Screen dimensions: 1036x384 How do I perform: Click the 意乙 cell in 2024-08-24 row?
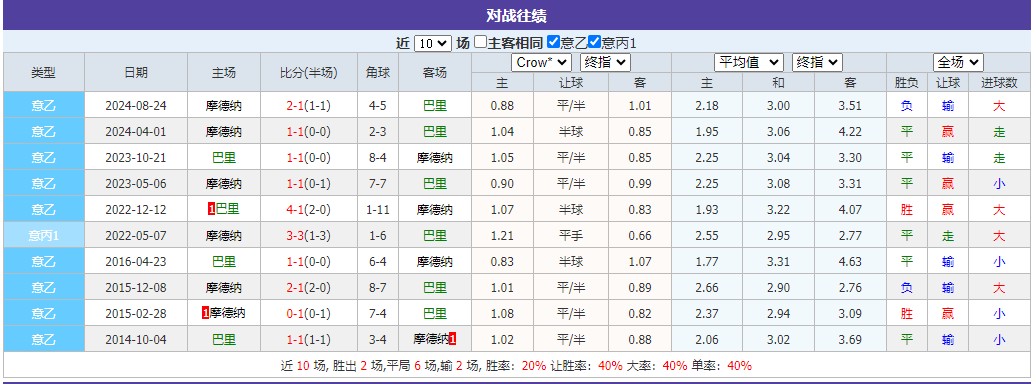44,106
